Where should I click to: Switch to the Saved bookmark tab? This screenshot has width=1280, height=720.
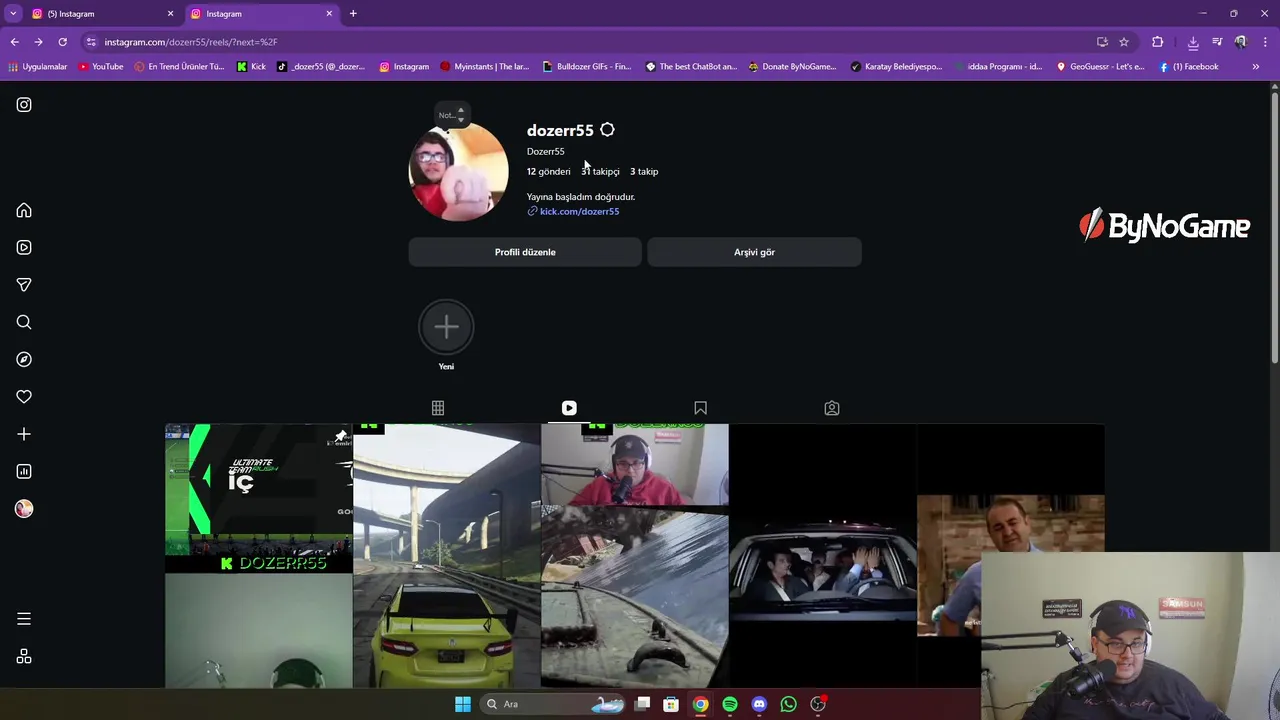(700, 408)
